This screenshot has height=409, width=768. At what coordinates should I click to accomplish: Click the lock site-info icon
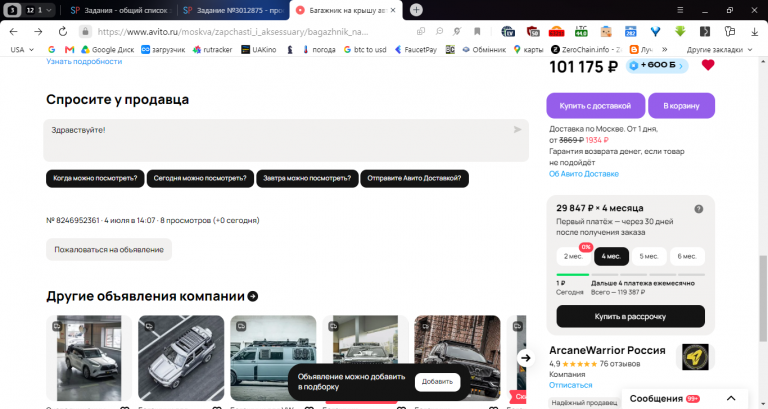[85, 32]
